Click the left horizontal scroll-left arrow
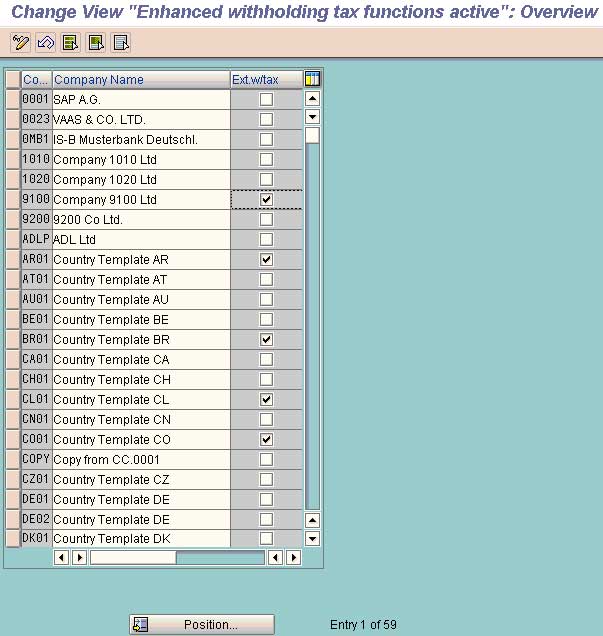This screenshot has height=636, width=603. tap(61, 558)
